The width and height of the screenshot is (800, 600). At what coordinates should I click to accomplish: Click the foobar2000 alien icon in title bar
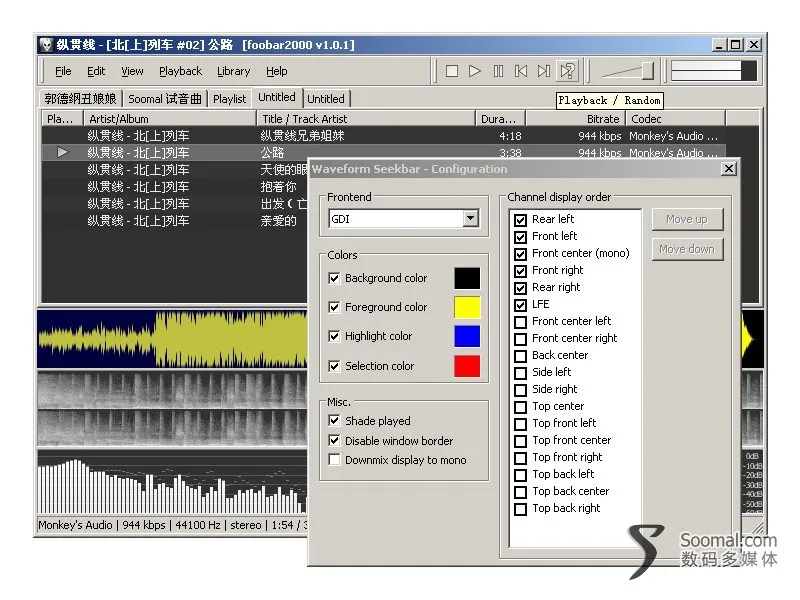click(x=47, y=45)
